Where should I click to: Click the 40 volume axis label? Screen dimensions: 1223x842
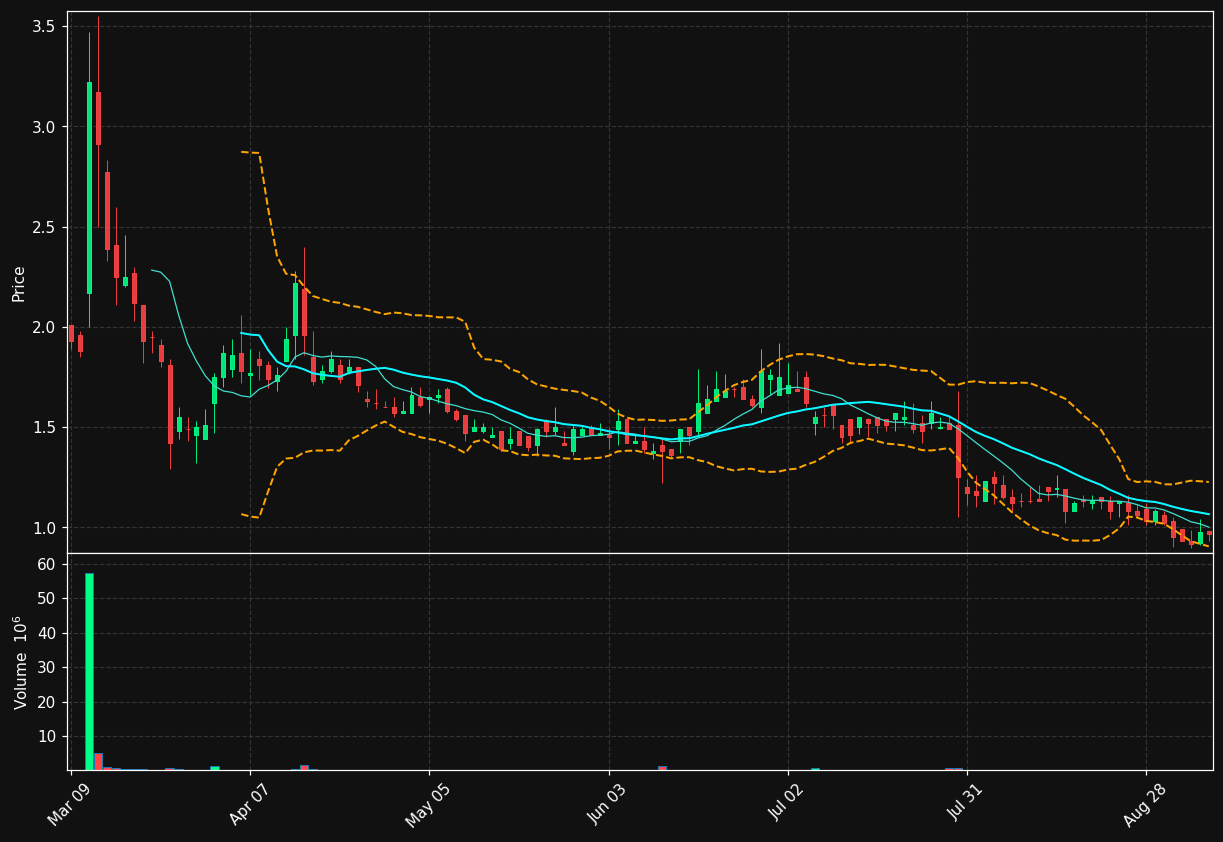point(46,633)
